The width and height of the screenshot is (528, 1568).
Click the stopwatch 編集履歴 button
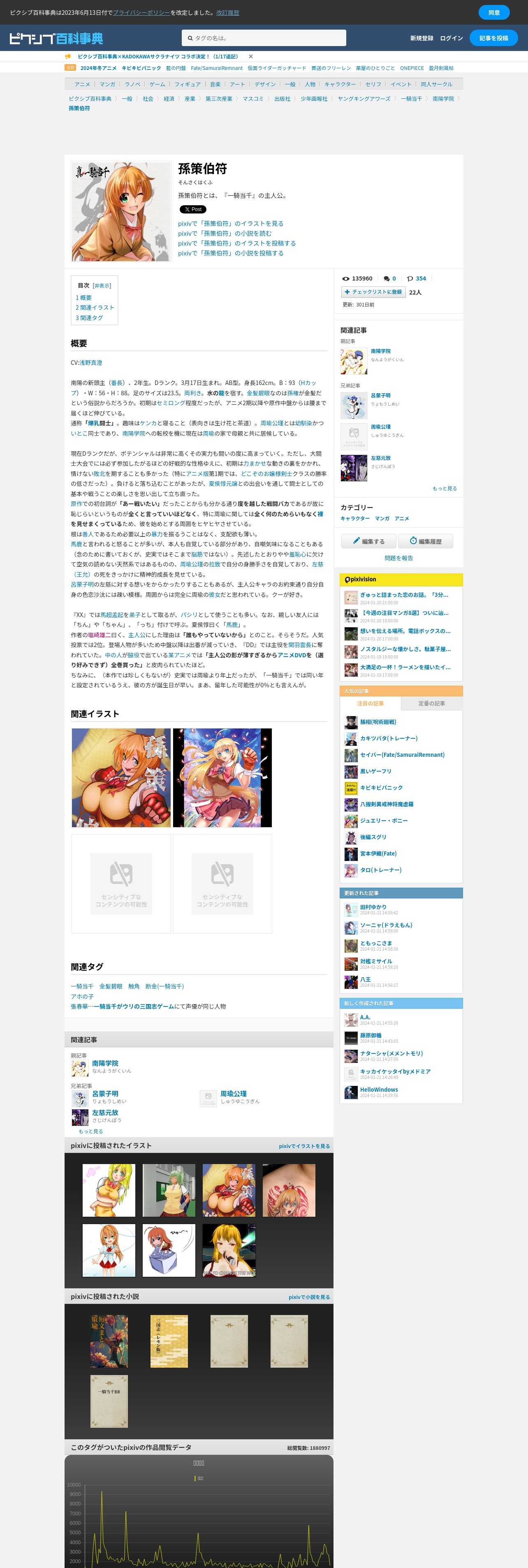click(425, 541)
